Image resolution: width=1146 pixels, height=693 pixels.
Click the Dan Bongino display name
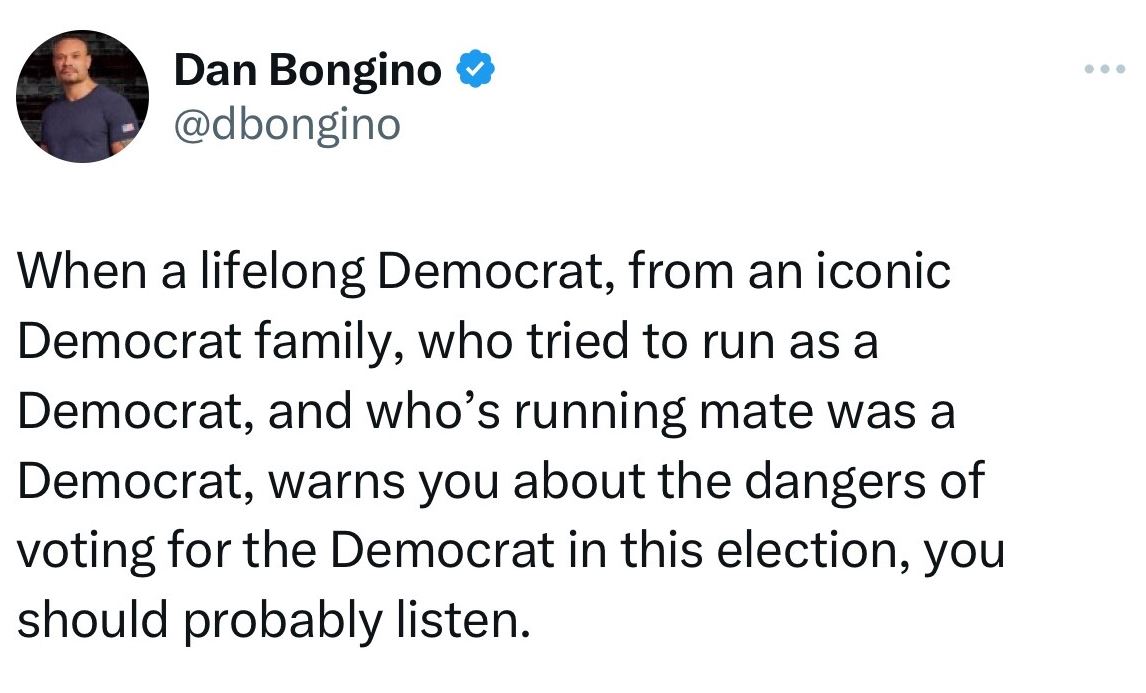[308, 71]
